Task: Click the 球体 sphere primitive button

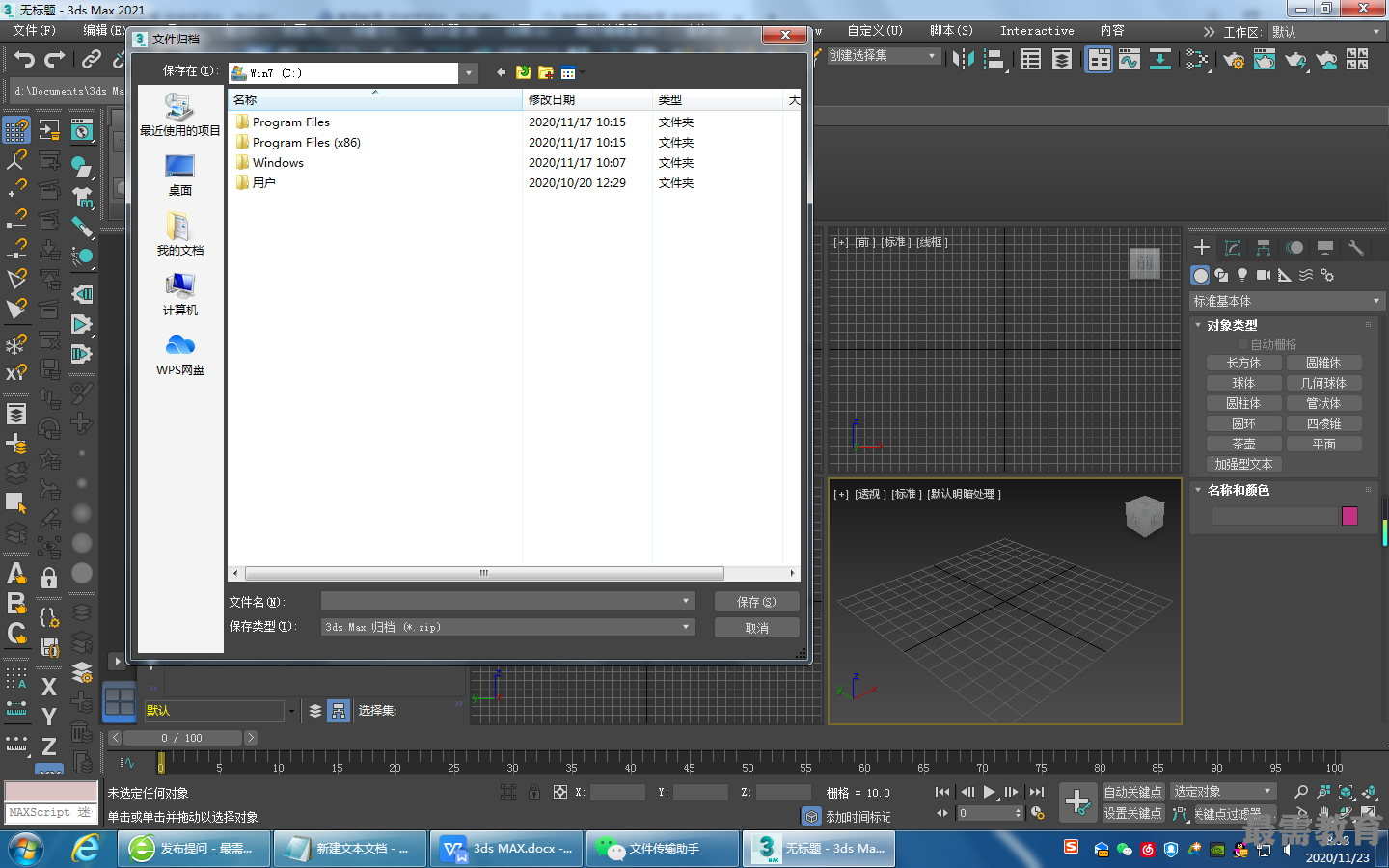Action: click(1243, 383)
